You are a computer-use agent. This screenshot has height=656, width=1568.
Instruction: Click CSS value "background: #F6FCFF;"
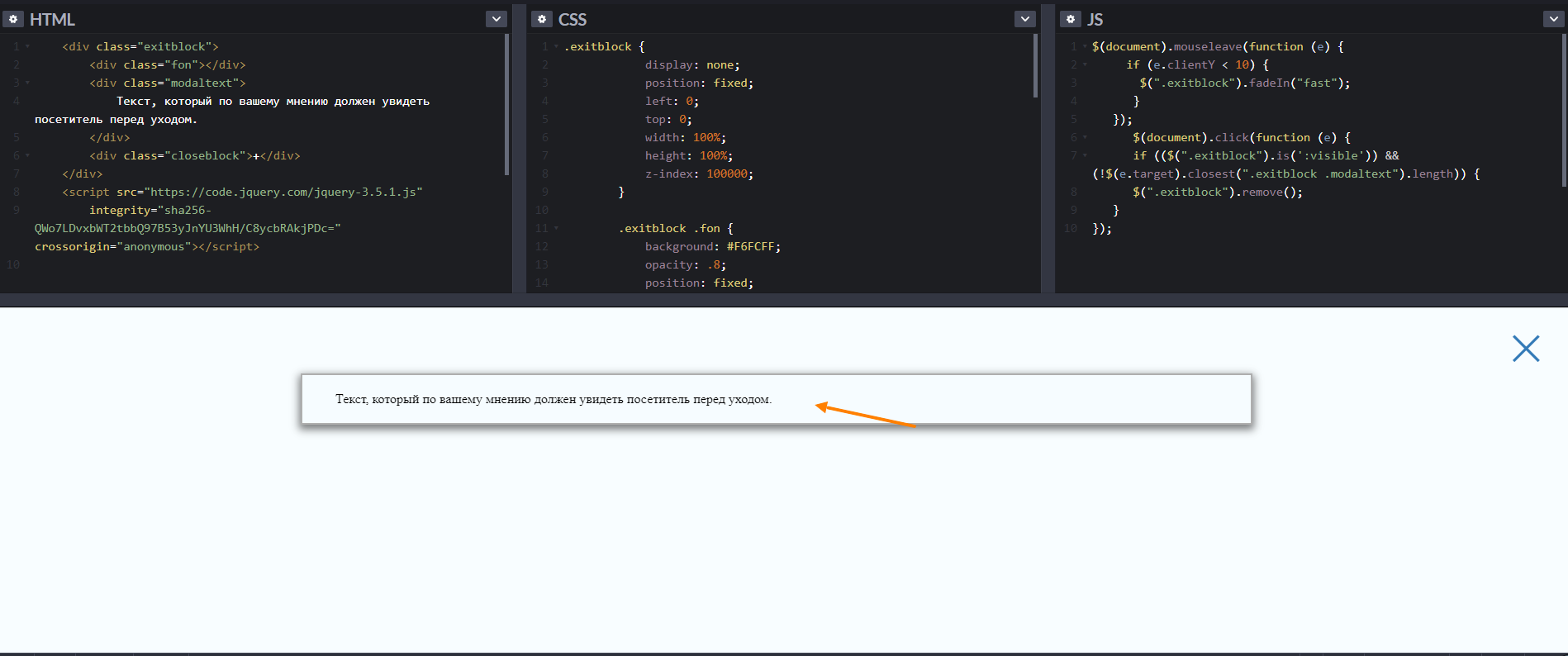pyautogui.click(x=713, y=247)
